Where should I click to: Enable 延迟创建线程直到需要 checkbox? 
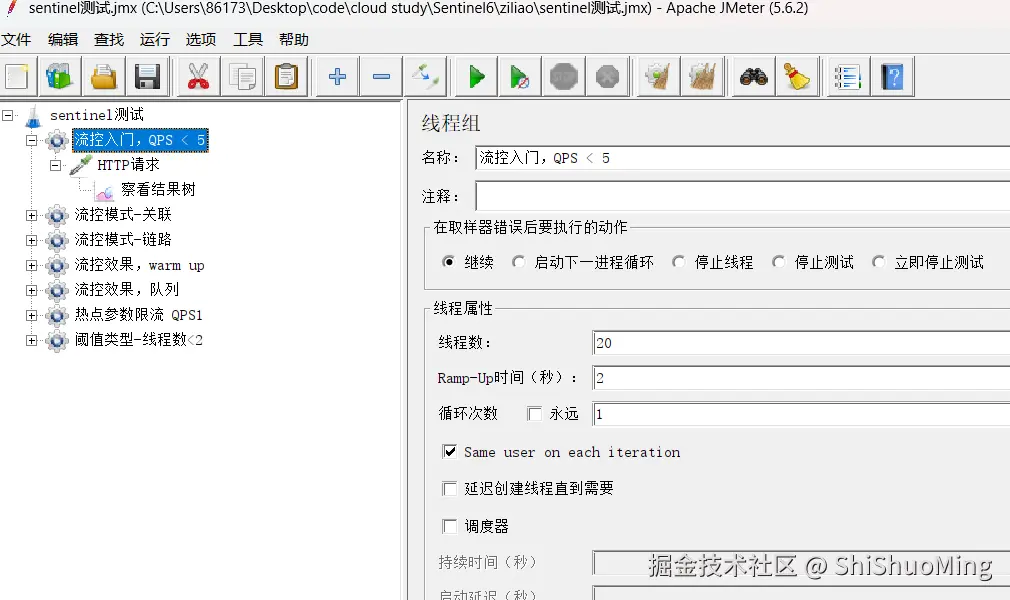click(450, 489)
